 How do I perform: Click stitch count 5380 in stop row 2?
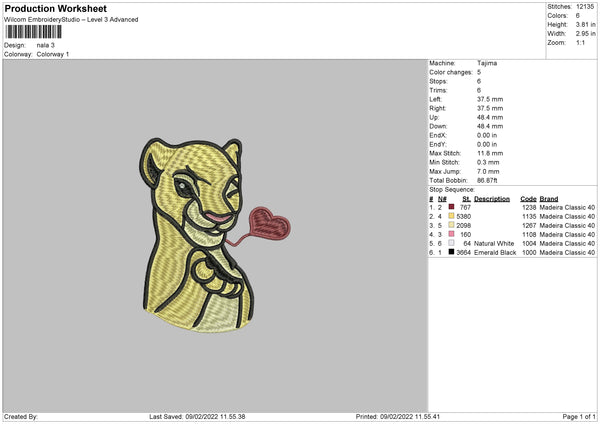point(464,217)
